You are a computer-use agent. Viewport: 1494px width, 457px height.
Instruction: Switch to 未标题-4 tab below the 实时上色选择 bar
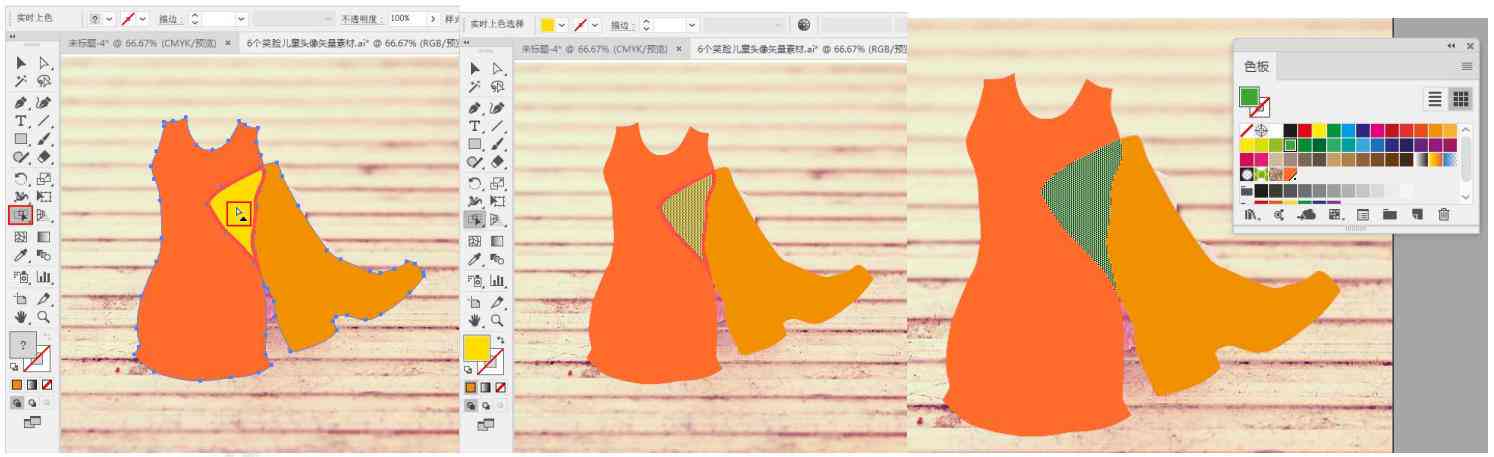(x=595, y=48)
